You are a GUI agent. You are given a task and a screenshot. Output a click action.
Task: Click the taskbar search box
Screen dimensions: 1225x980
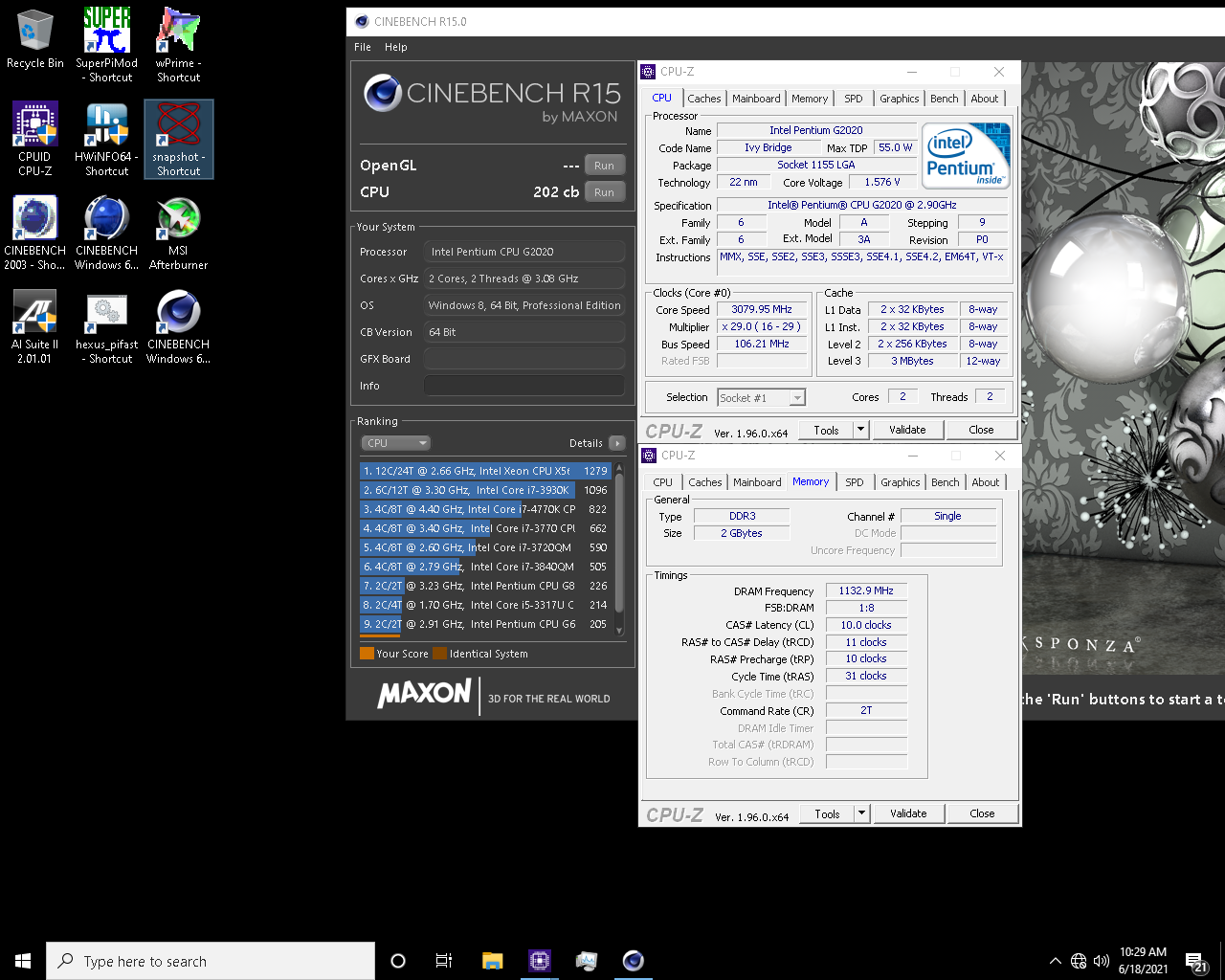click(211, 961)
